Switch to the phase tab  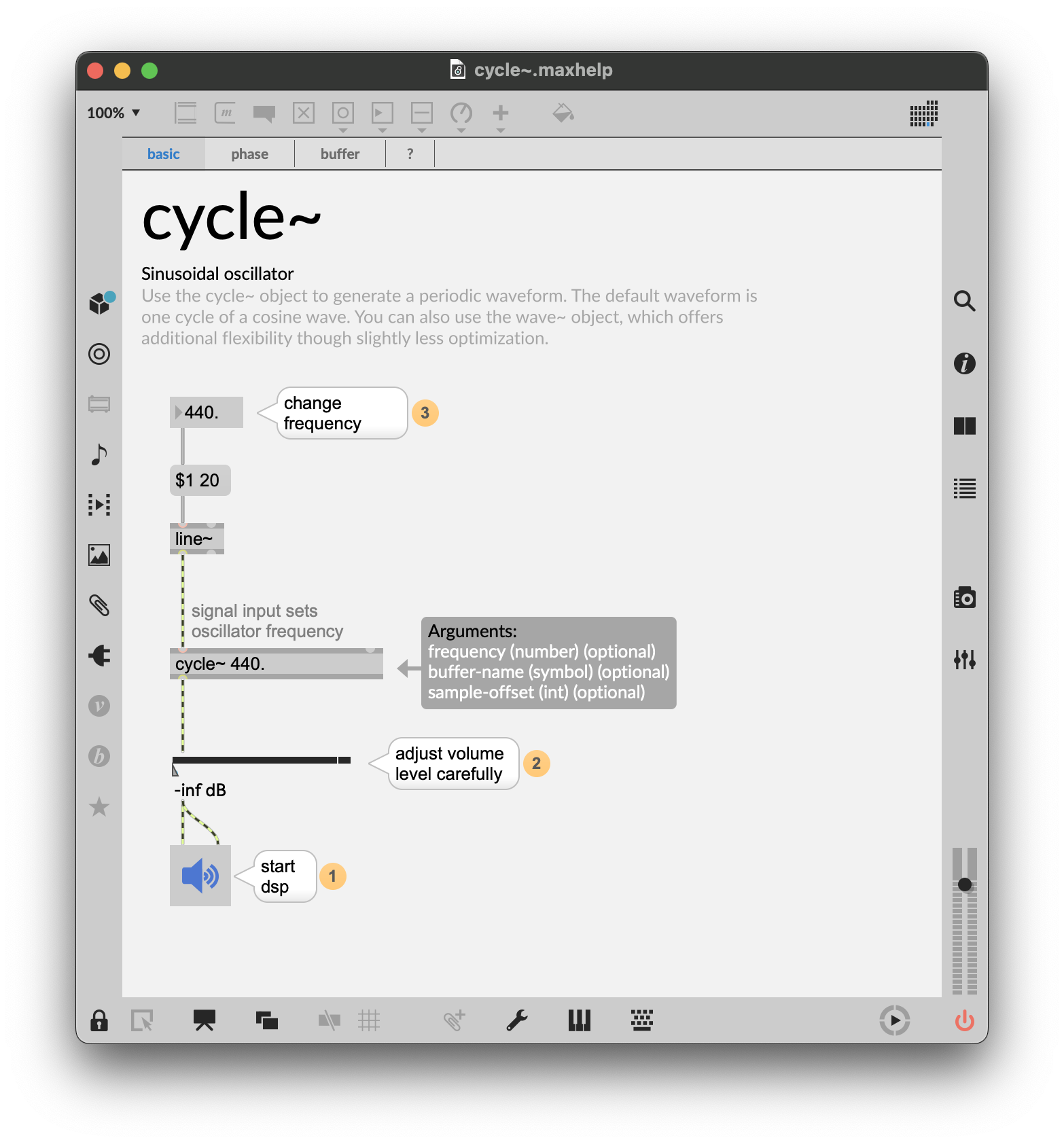249,154
